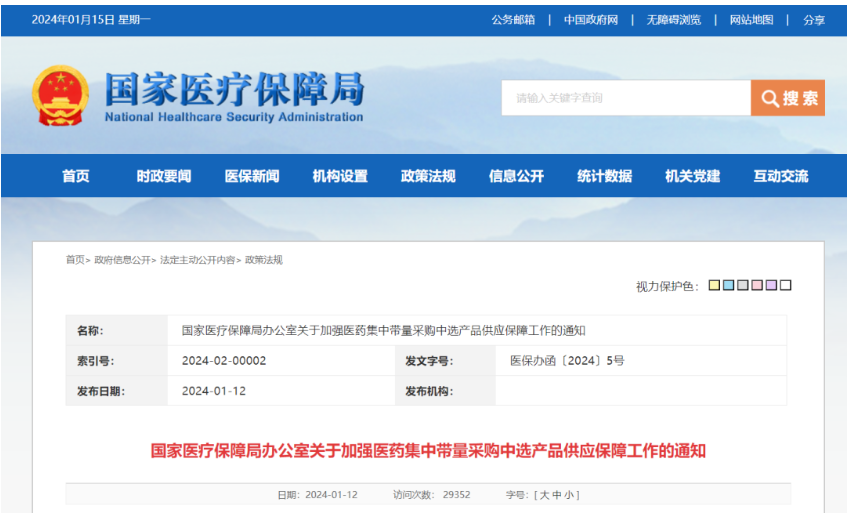Focus the 请输入关键字查询 search field
Image resolution: width=857 pixels, height=519 pixels.
pyautogui.click(x=626, y=98)
